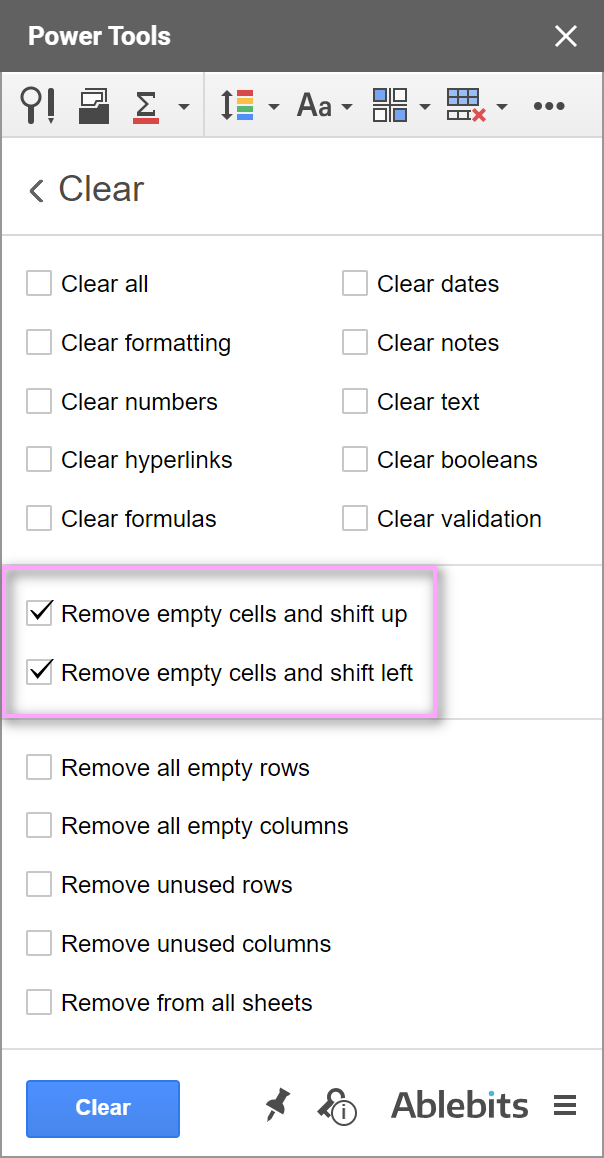The image size is (604, 1158).
Task: Click the colored sort rows icon
Action: point(237,106)
